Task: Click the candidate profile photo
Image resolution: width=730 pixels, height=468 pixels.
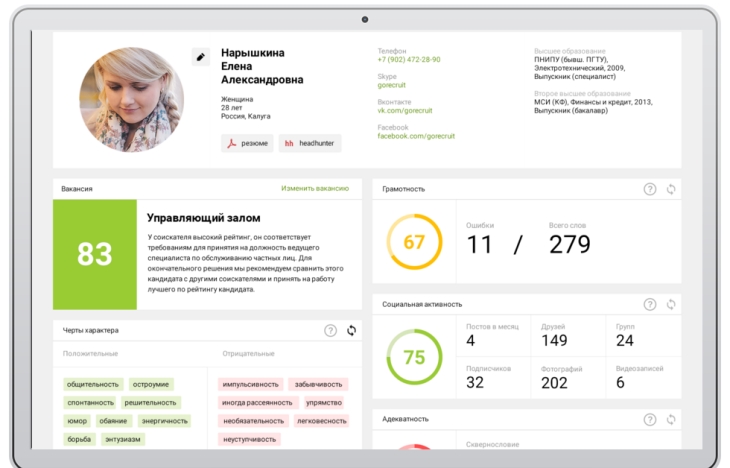Action: [132, 100]
